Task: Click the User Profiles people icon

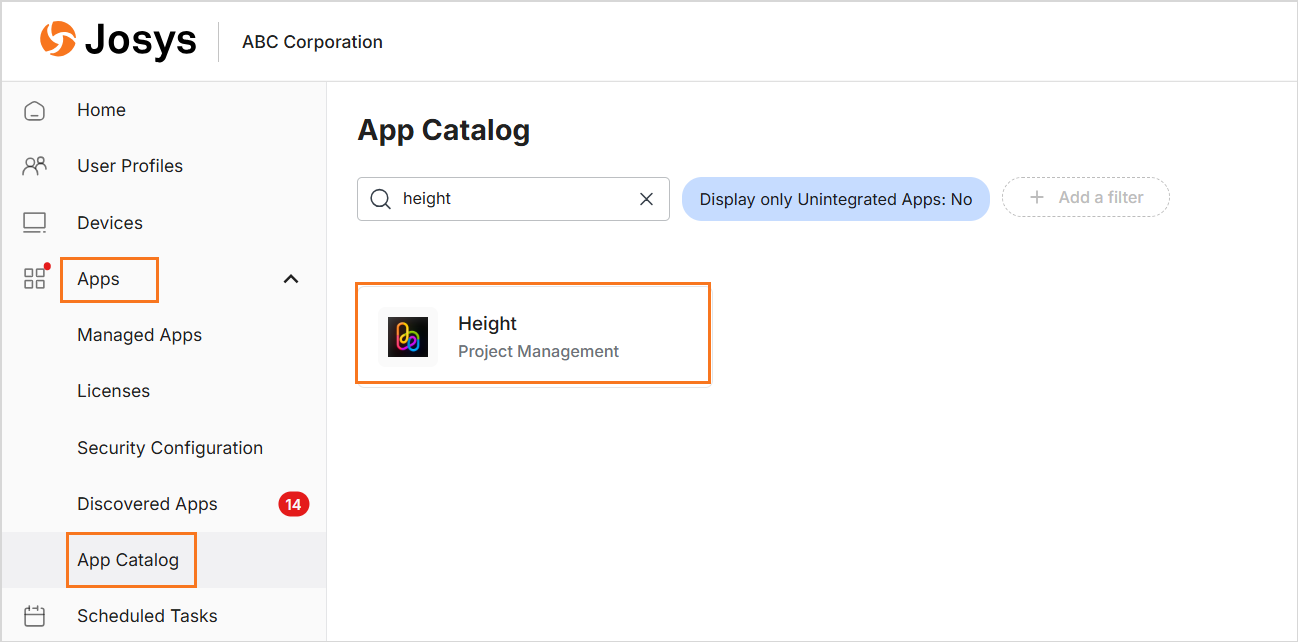Action: [35, 166]
